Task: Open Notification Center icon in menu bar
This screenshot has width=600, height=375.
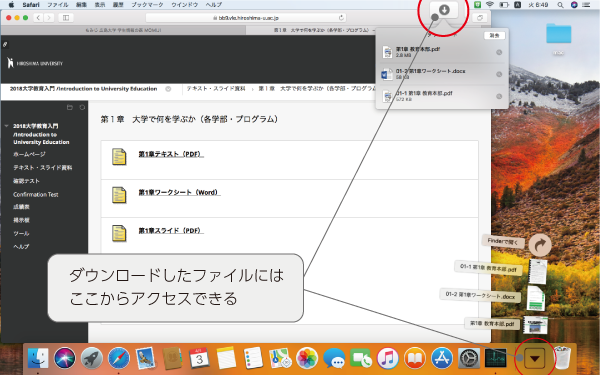Action: pyautogui.click(x=586, y=5)
